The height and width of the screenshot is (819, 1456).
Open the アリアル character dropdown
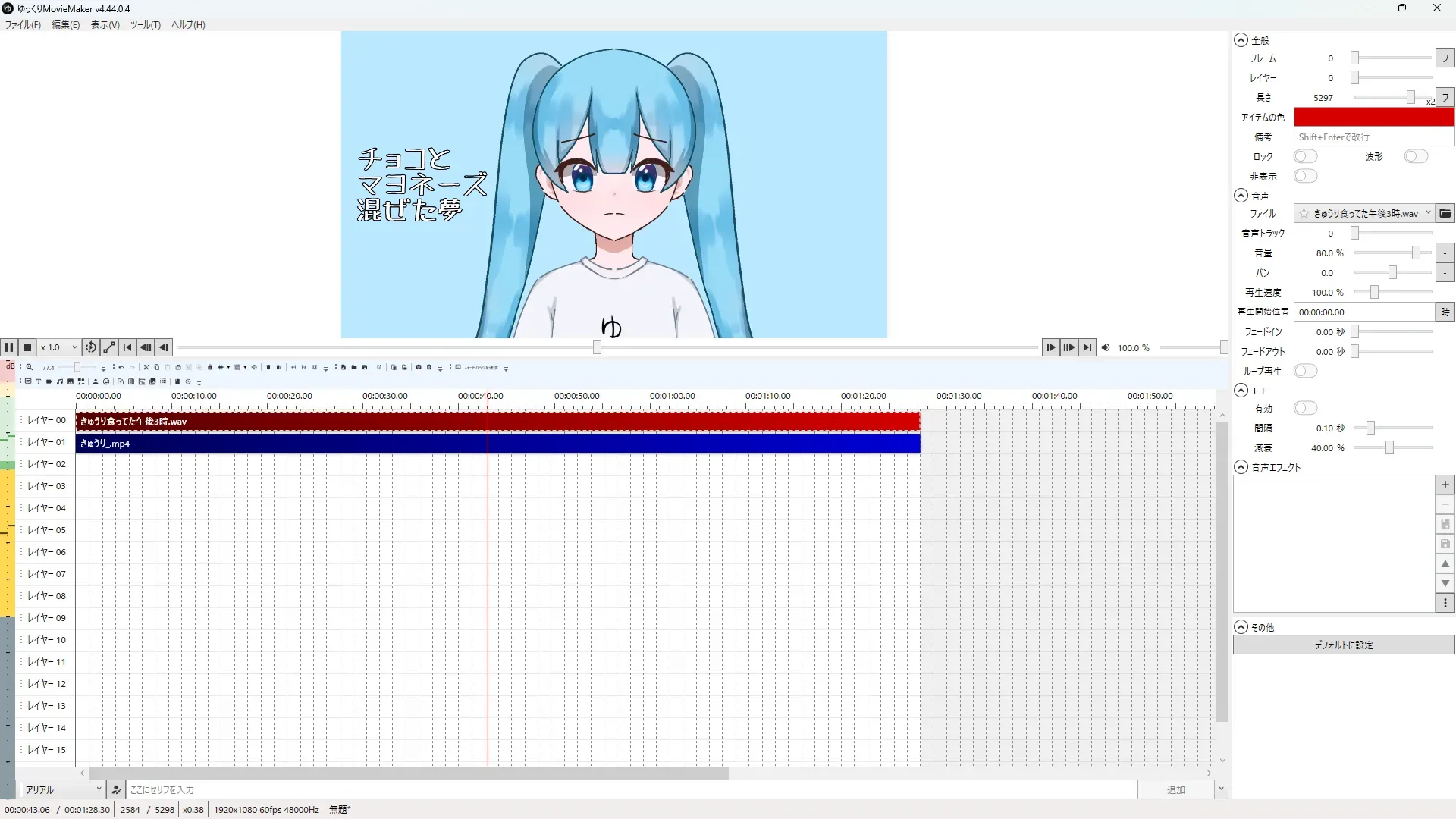pyautogui.click(x=62, y=789)
